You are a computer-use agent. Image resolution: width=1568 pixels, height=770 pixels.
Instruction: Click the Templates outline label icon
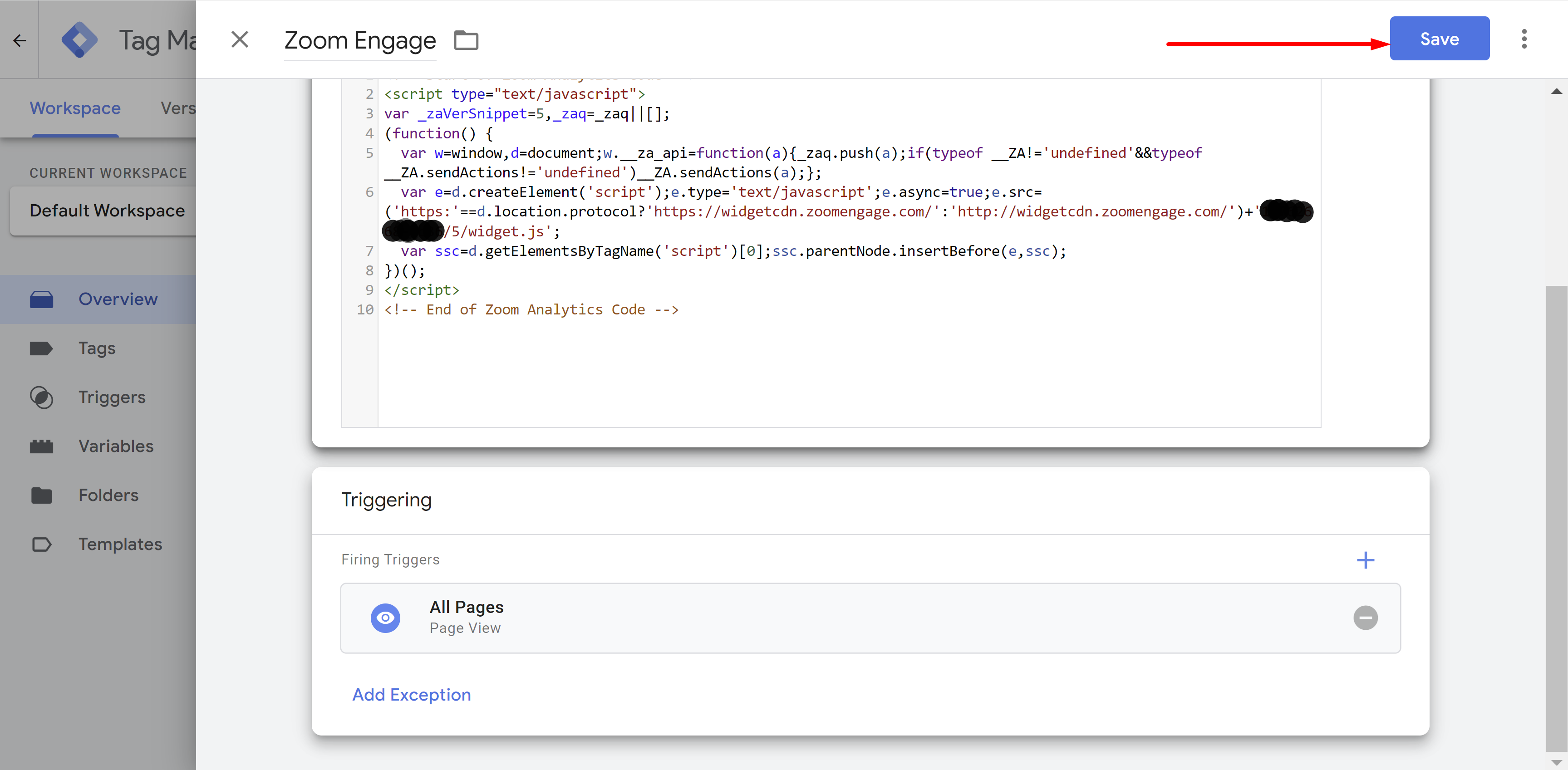pos(41,544)
